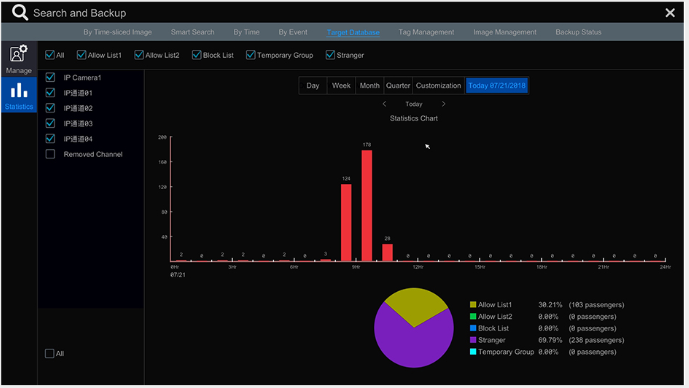This screenshot has height=388, width=689.
Task: Click the 07/21 date label under axis
Action: tap(178, 275)
